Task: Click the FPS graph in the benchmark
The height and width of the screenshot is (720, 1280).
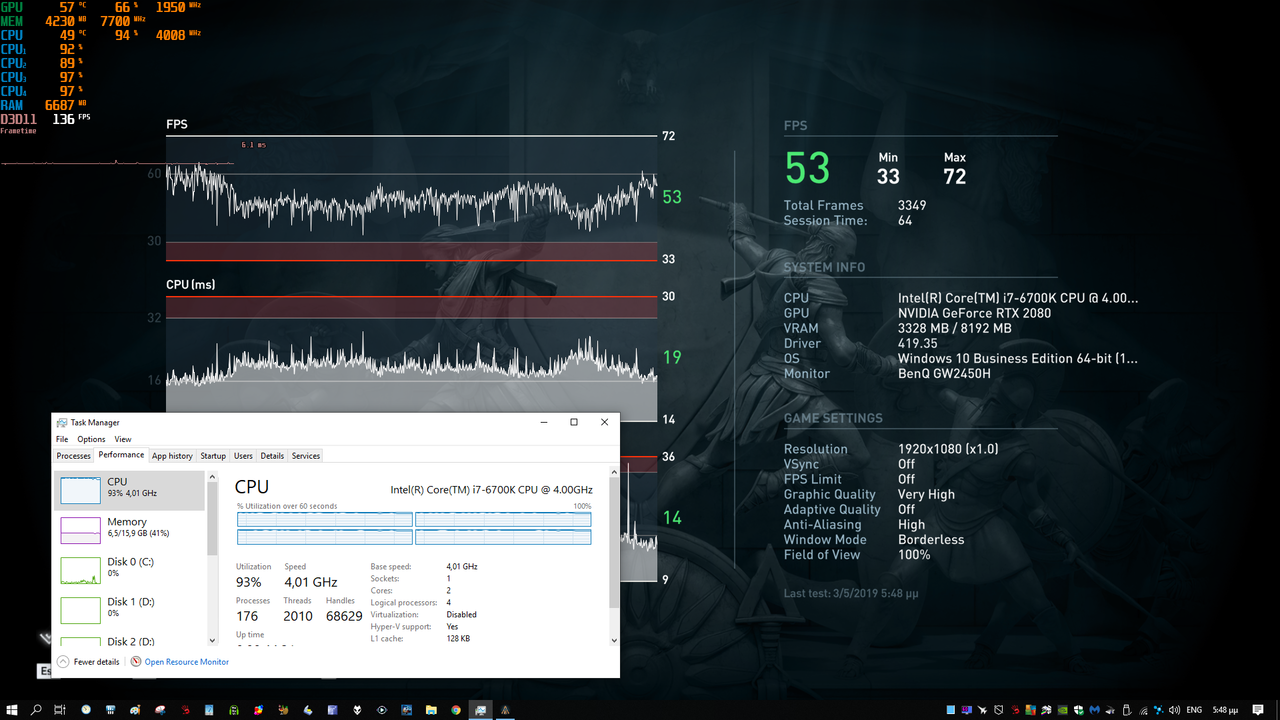Action: pos(412,197)
